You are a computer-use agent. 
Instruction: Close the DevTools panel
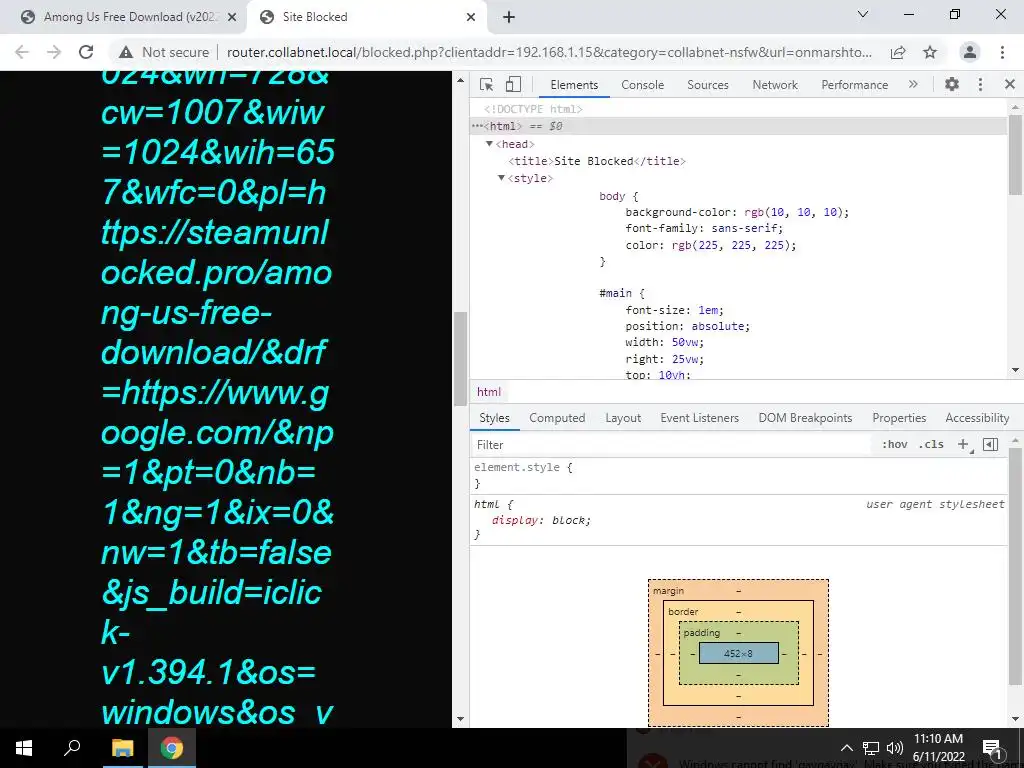[1010, 84]
